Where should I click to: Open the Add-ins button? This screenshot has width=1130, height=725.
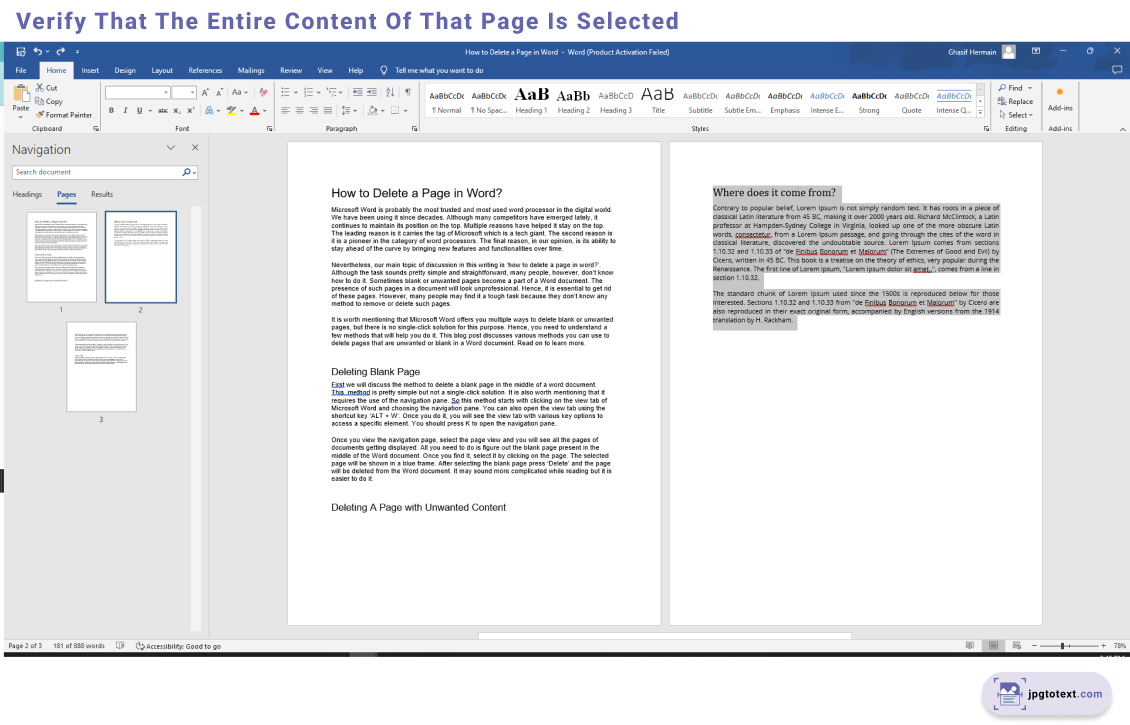tap(1060, 99)
